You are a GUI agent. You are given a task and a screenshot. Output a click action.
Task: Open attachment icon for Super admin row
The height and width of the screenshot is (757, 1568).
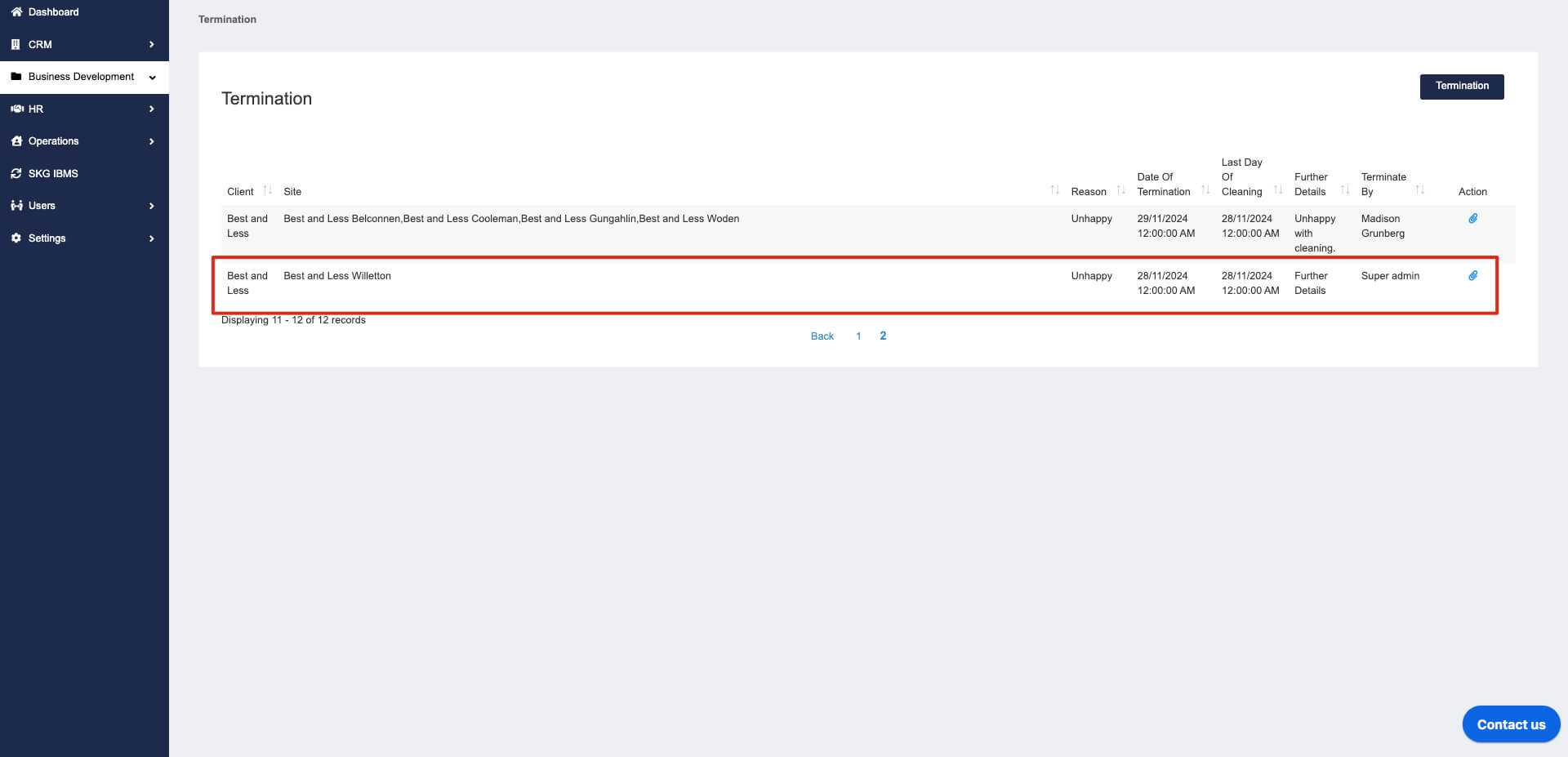pyautogui.click(x=1473, y=276)
